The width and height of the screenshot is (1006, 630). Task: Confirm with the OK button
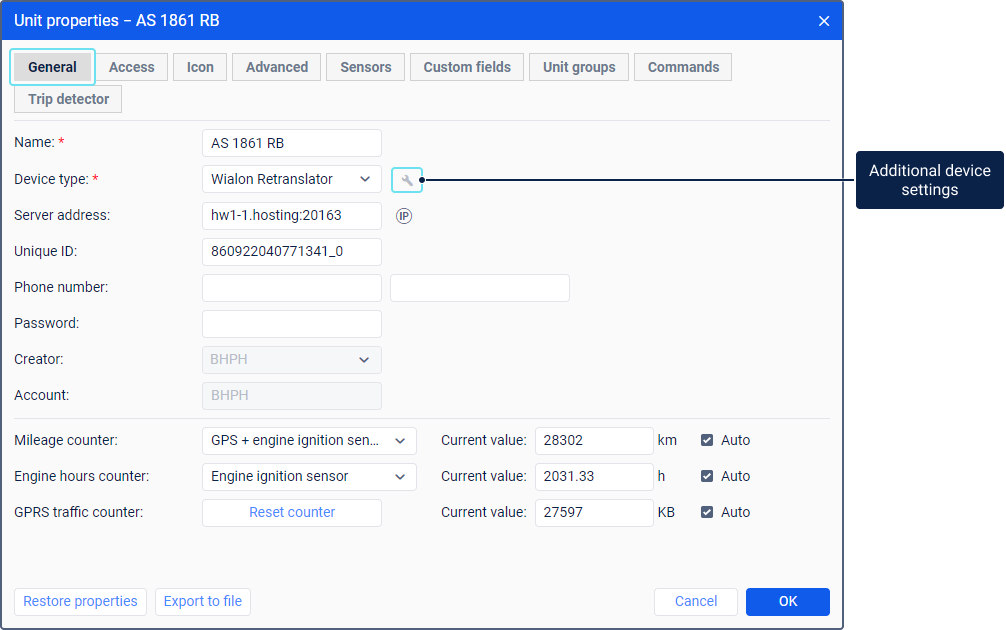coord(788,602)
